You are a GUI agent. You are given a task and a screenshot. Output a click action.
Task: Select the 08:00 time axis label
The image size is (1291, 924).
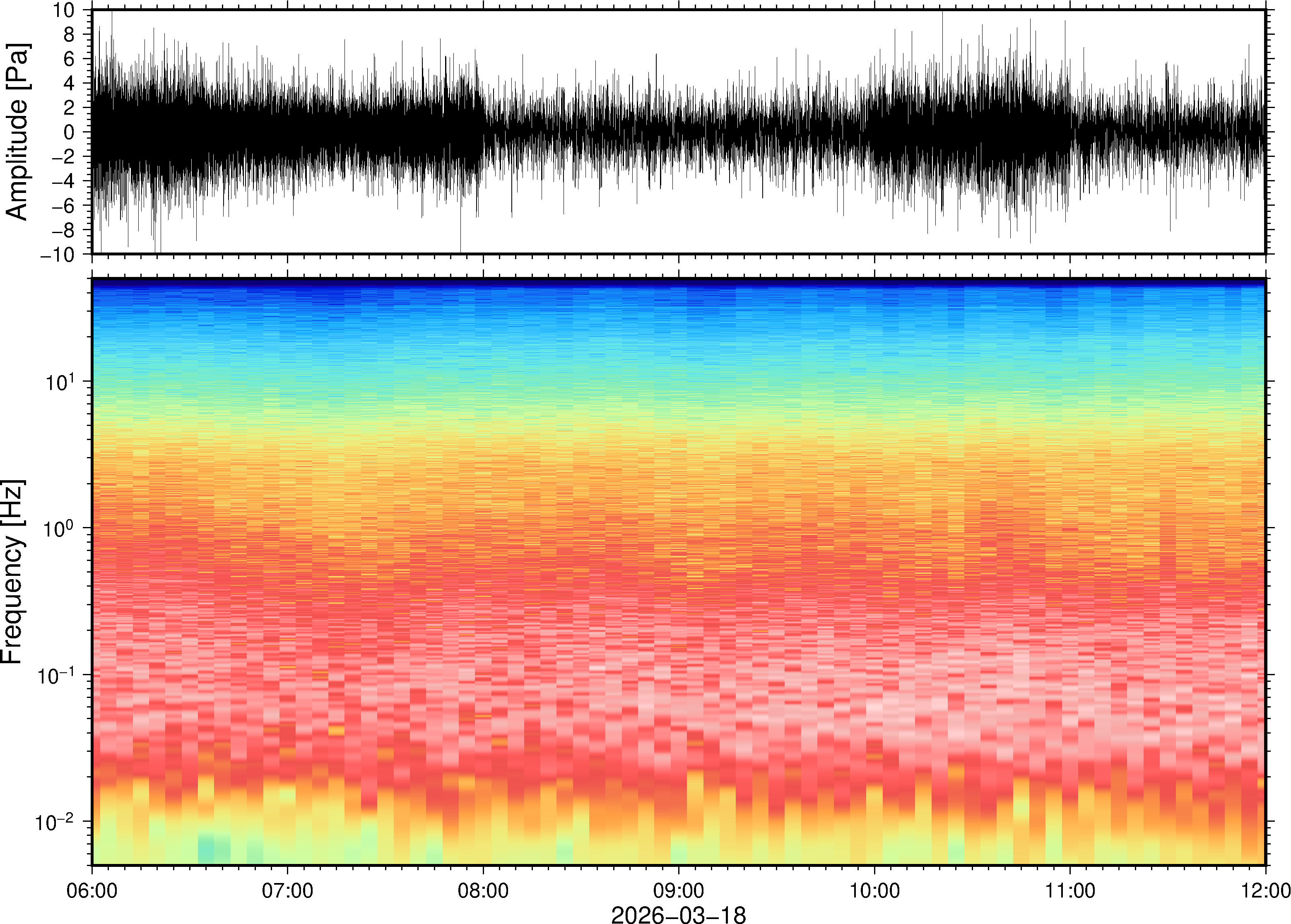click(x=483, y=890)
